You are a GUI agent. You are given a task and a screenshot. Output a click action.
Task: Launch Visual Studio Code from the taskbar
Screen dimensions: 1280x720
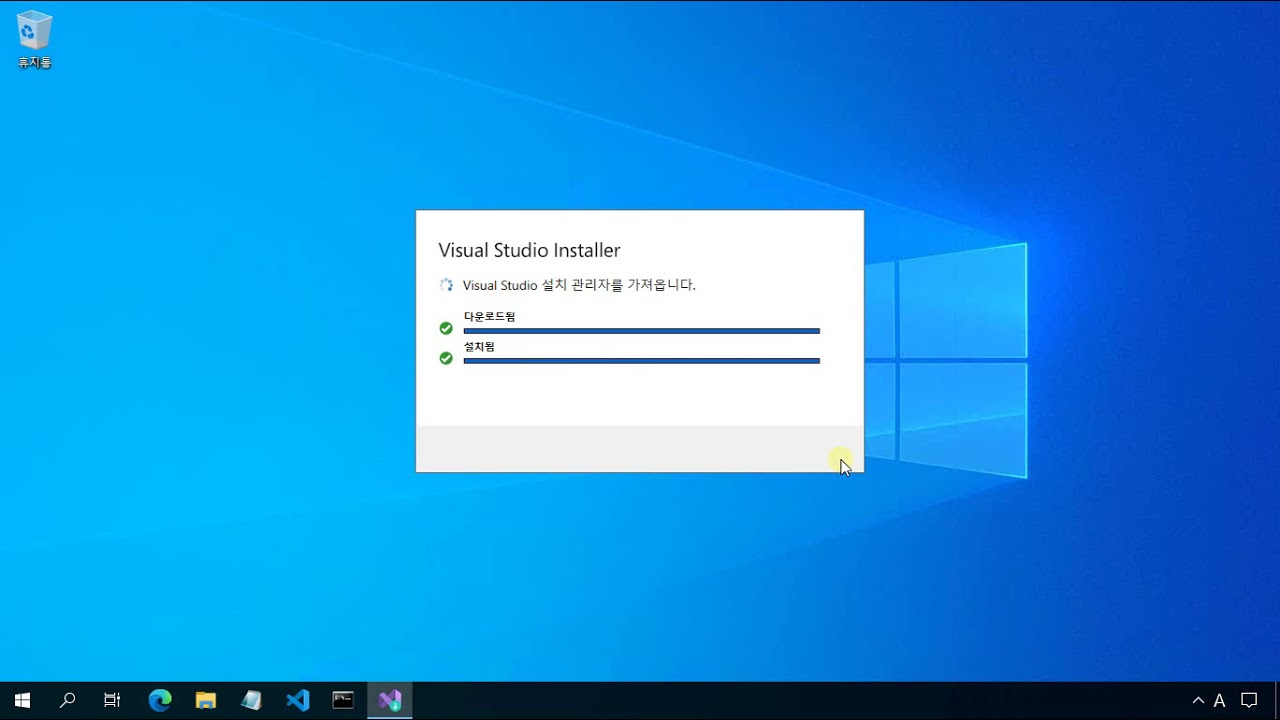pyautogui.click(x=298, y=700)
